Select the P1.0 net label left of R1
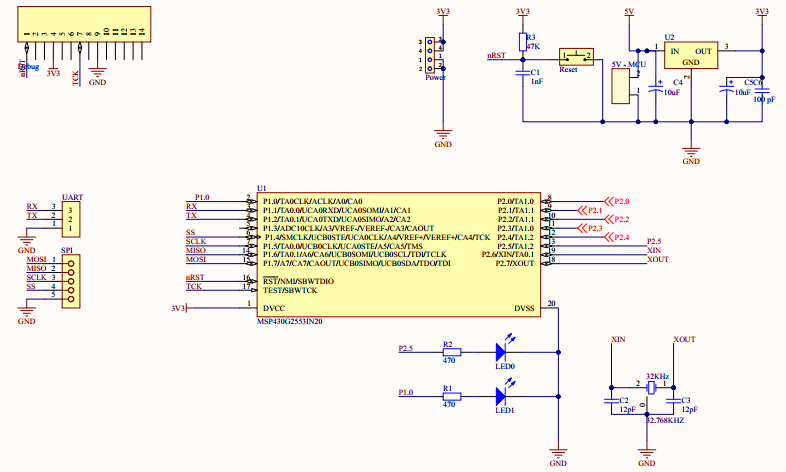The width and height of the screenshot is (786, 472). point(406,392)
